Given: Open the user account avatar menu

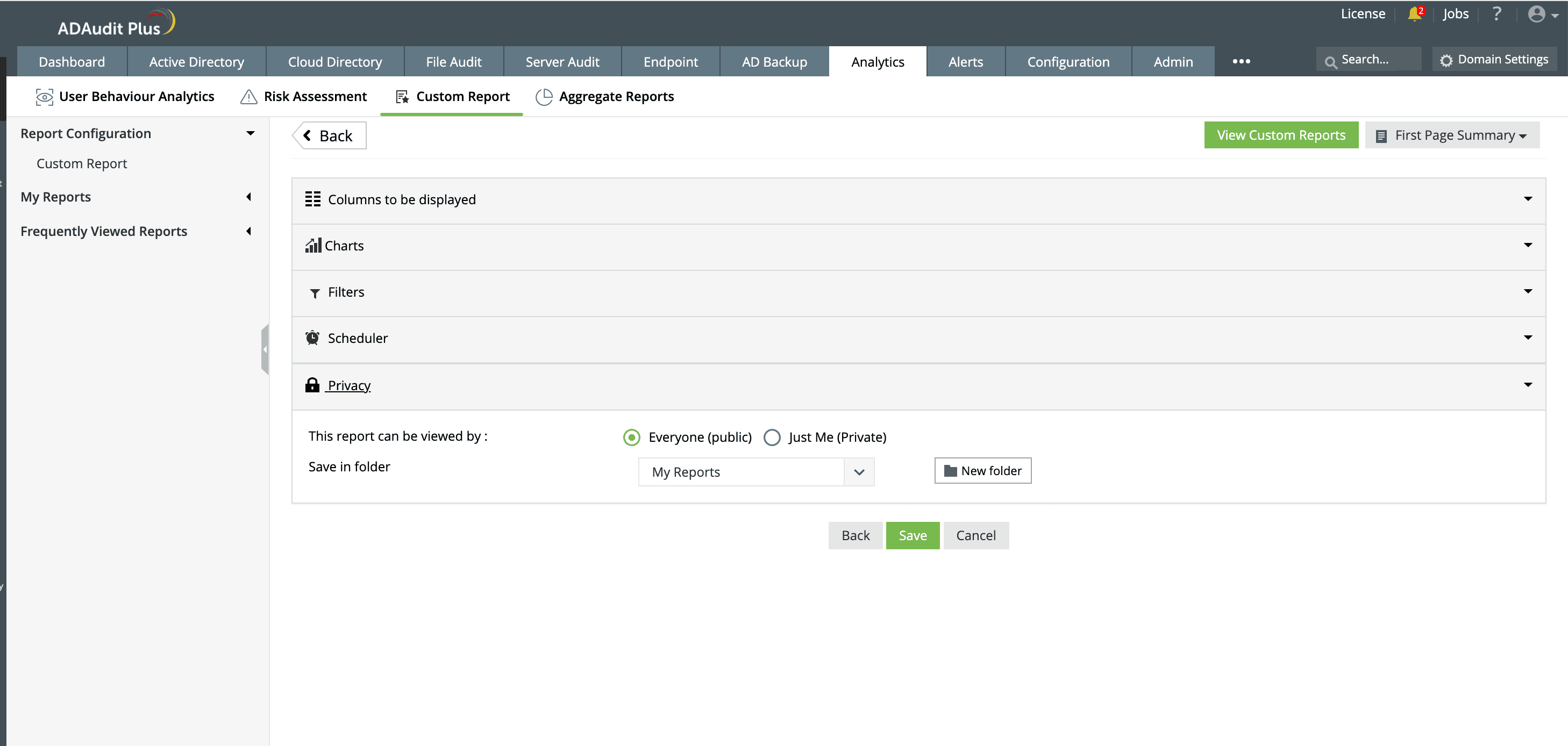Looking at the screenshot, I should [x=1537, y=14].
